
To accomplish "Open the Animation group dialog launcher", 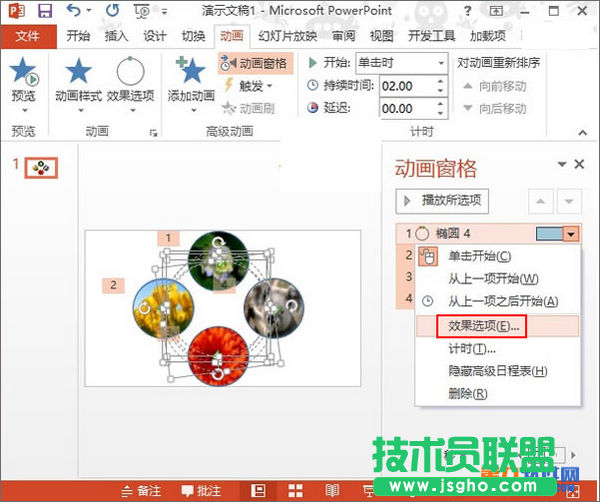I will click(153, 133).
